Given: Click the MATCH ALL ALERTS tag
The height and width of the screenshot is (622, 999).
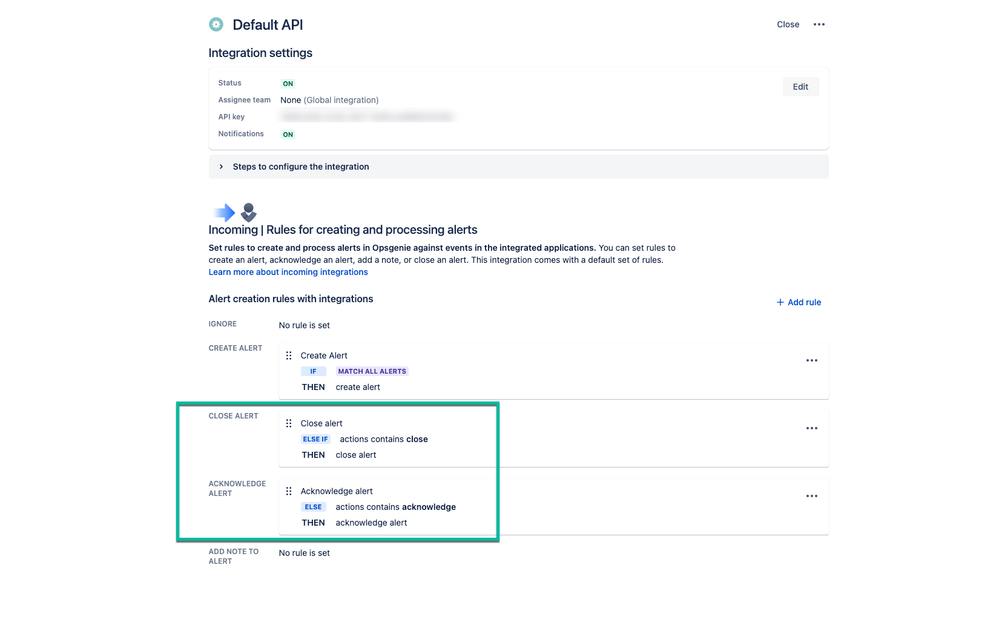Looking at the screenshot, I should click(372, 372).
